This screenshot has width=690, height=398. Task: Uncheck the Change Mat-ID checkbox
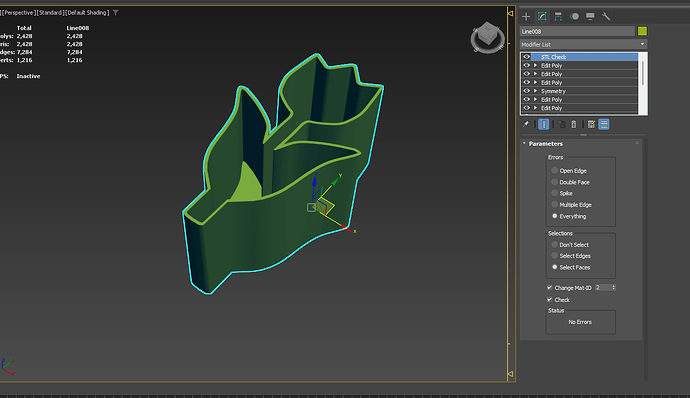pos(550,287)
